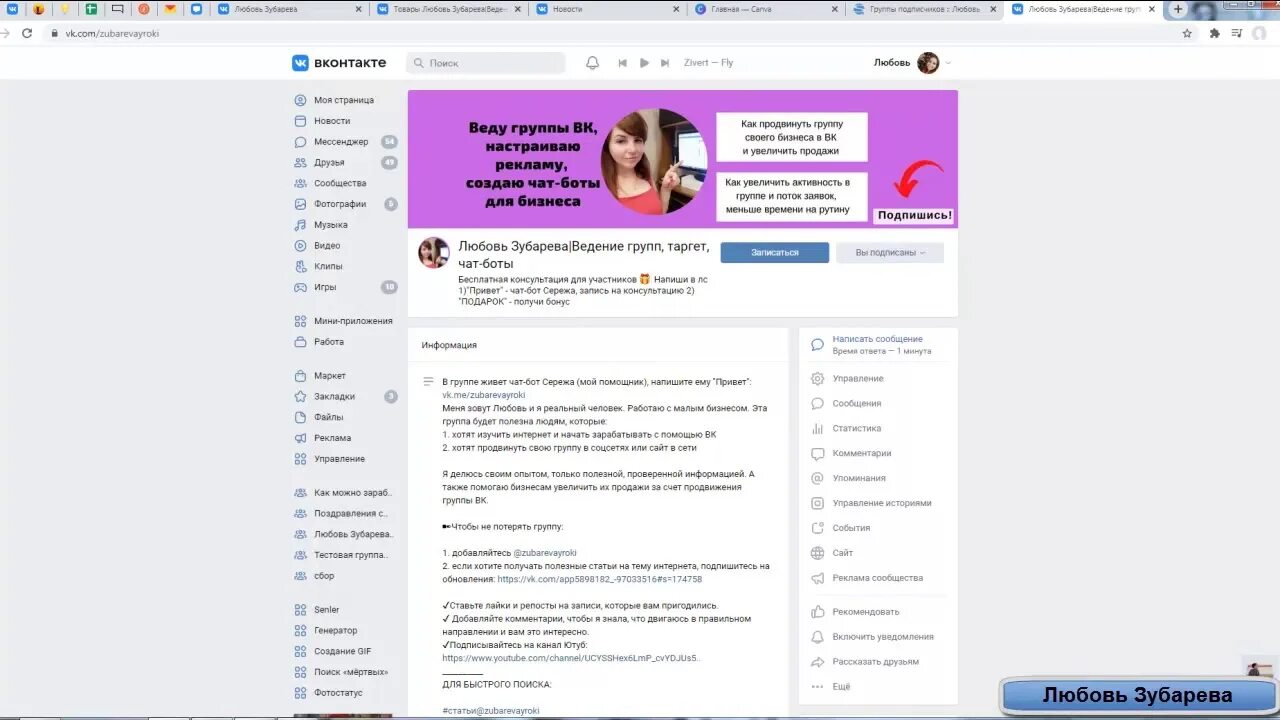1280x720 pixels.
Task: Open a new browser tab
Action: 1178,9
